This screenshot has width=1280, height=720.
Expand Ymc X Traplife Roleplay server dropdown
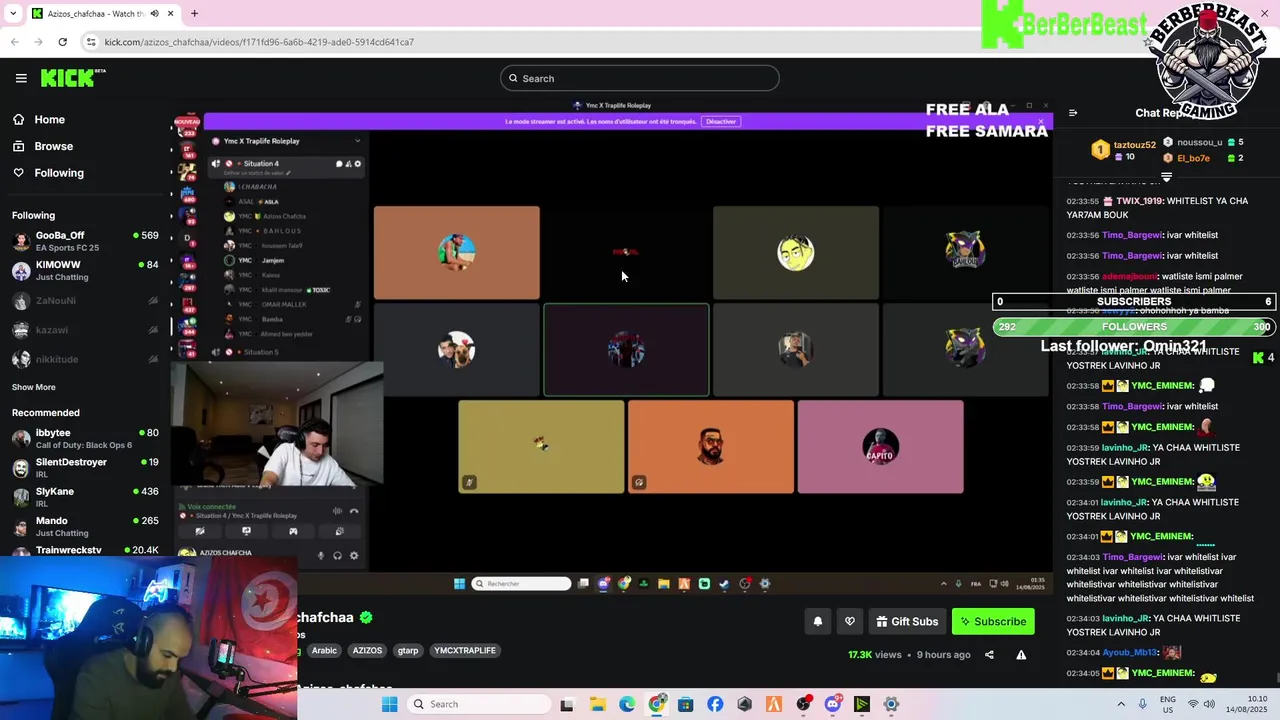pyautogui.click(x=357, y=141)
